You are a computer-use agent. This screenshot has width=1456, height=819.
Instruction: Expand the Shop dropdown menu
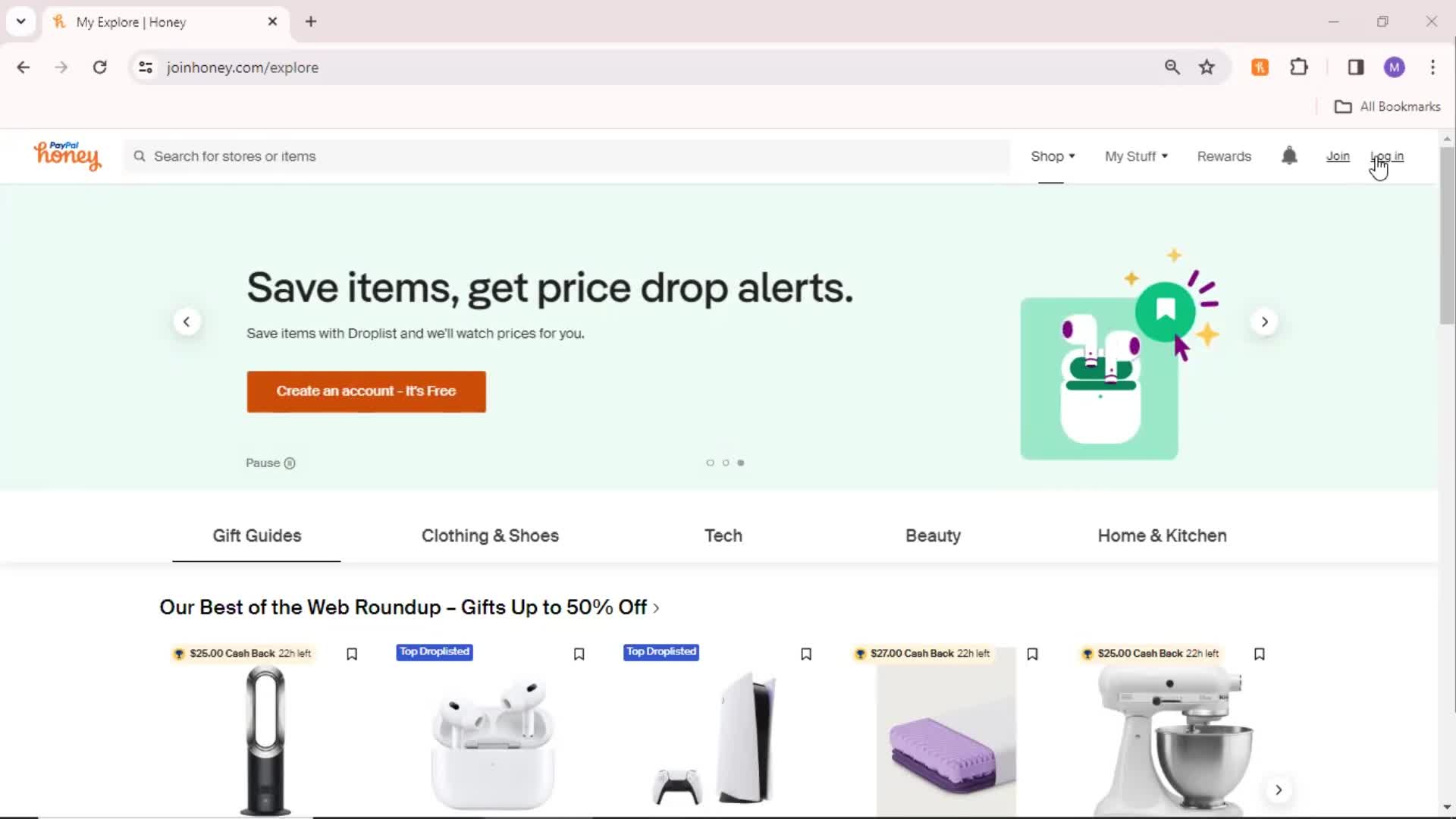[1052, 156]
